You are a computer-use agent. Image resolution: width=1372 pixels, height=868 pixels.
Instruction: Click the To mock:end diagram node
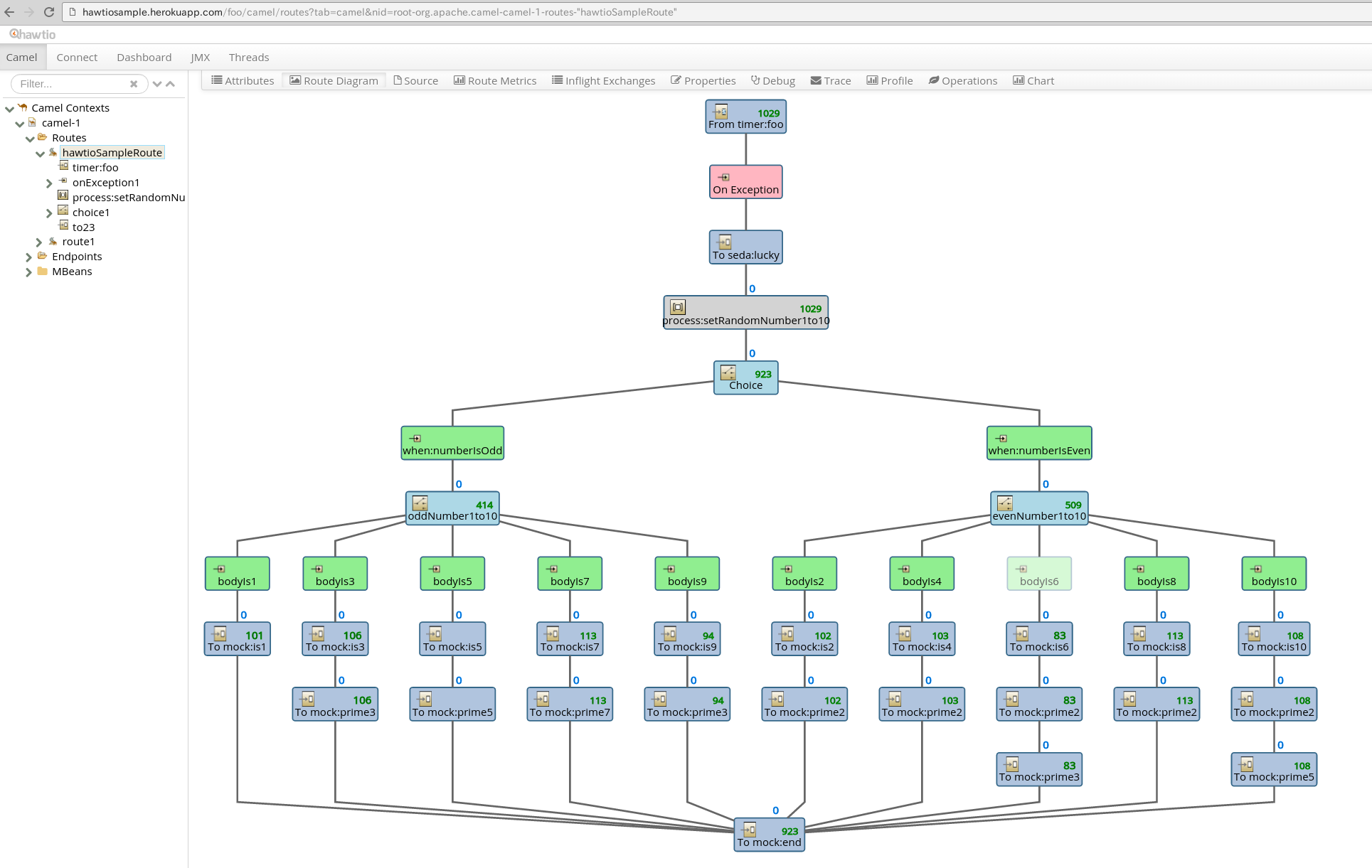[x=769, y=836]
